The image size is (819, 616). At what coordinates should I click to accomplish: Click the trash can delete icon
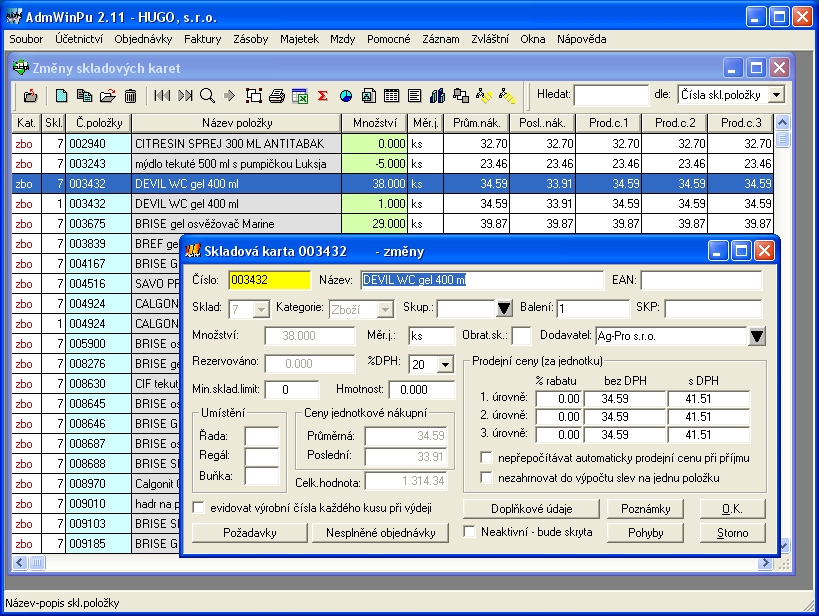(130, 96)
